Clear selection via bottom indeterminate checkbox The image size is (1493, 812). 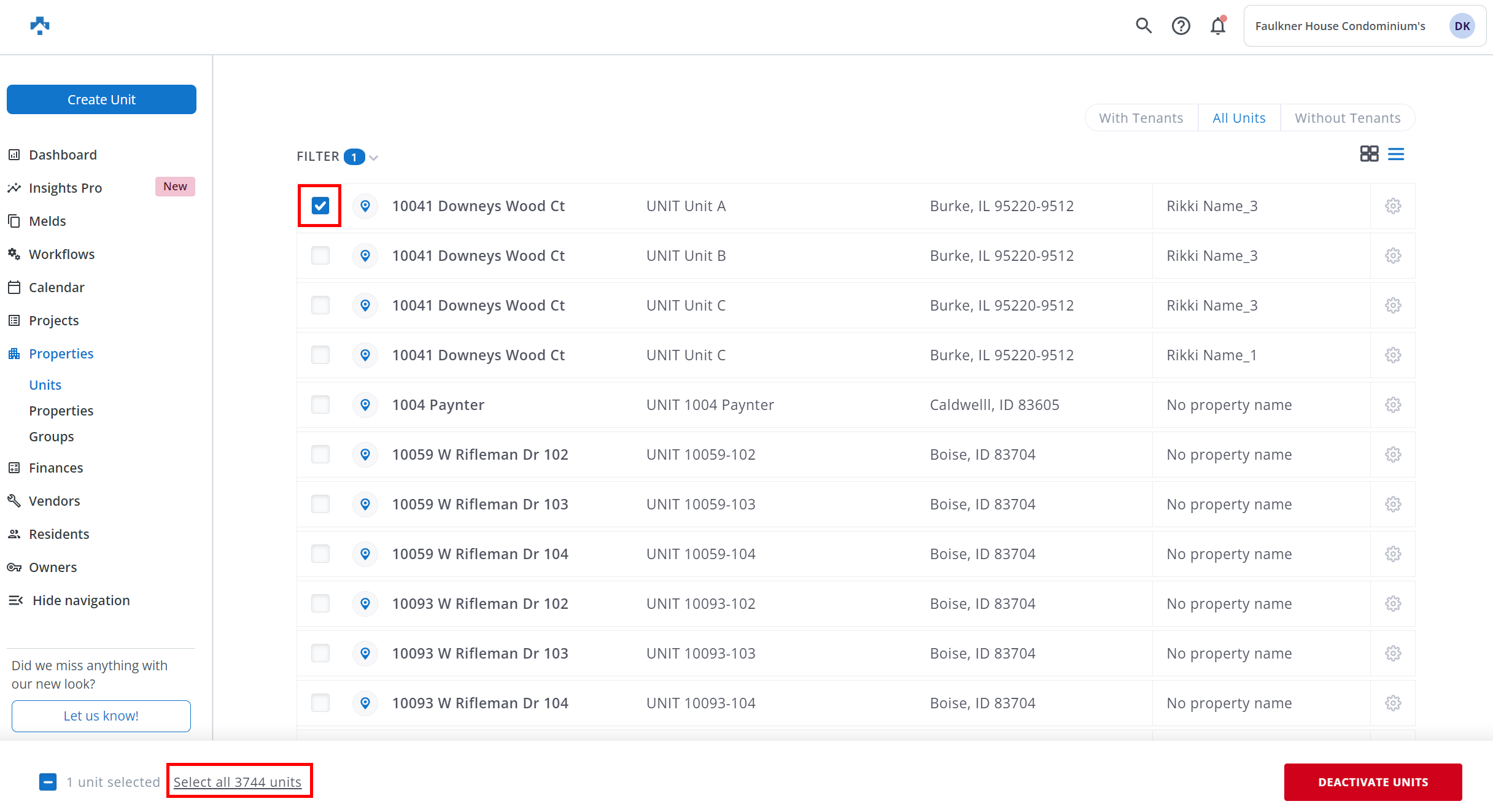click(x=48, y=782)
